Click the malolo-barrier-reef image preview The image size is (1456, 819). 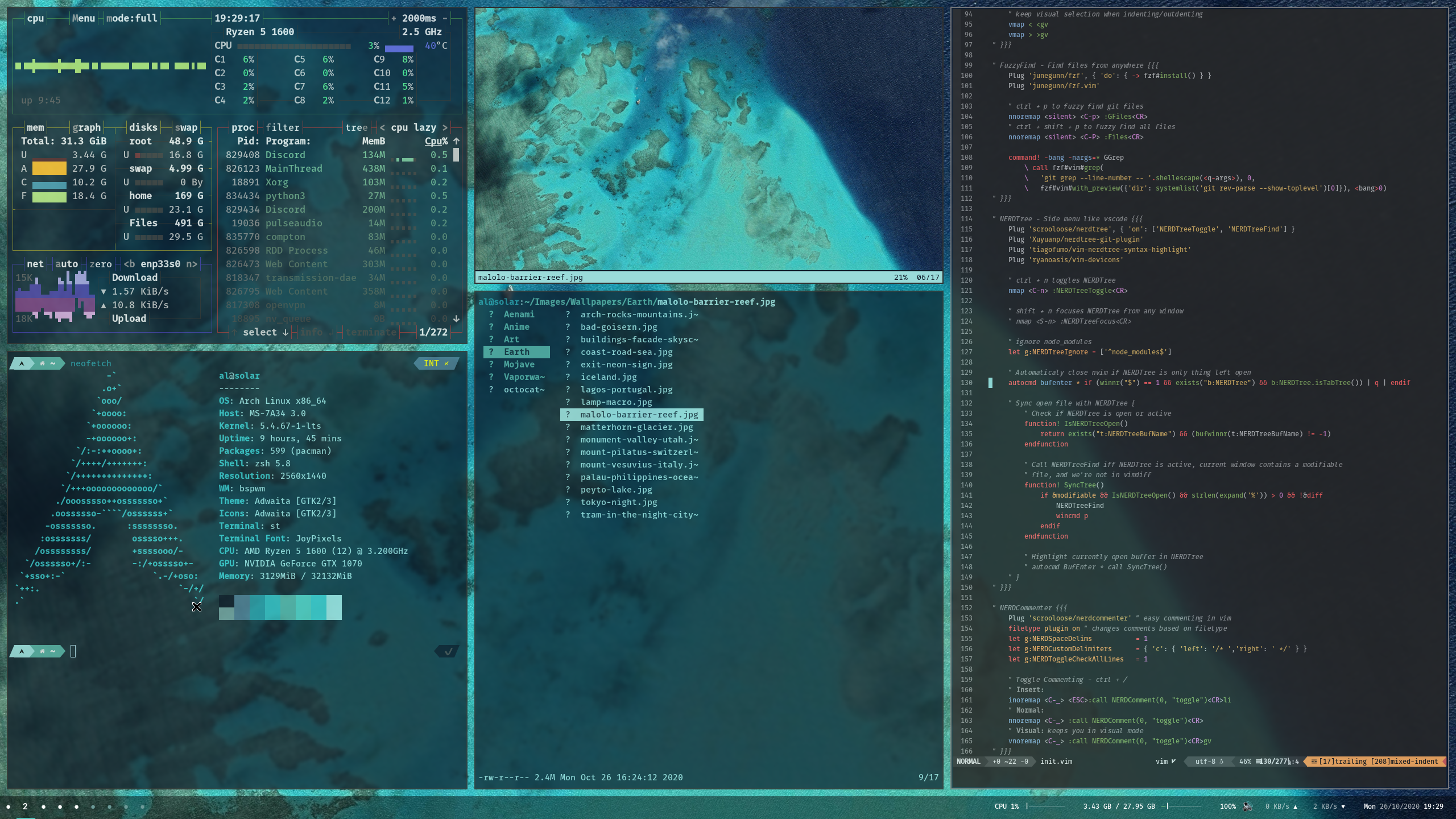(709, 139)
